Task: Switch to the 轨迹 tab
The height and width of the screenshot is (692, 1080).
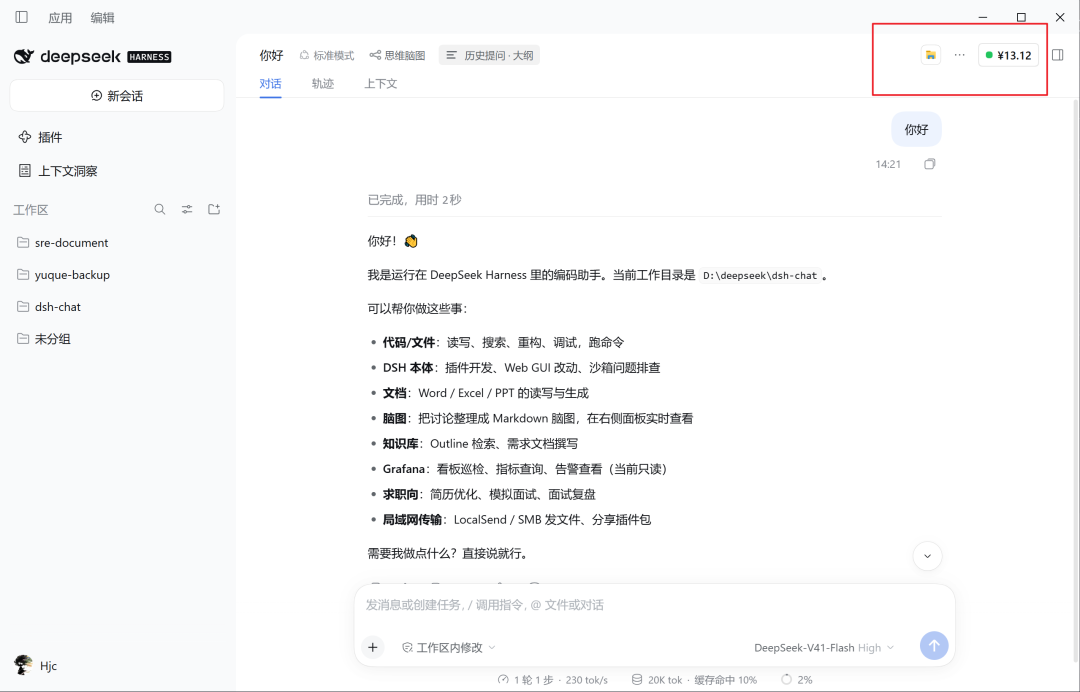Action: pos(322,83)
